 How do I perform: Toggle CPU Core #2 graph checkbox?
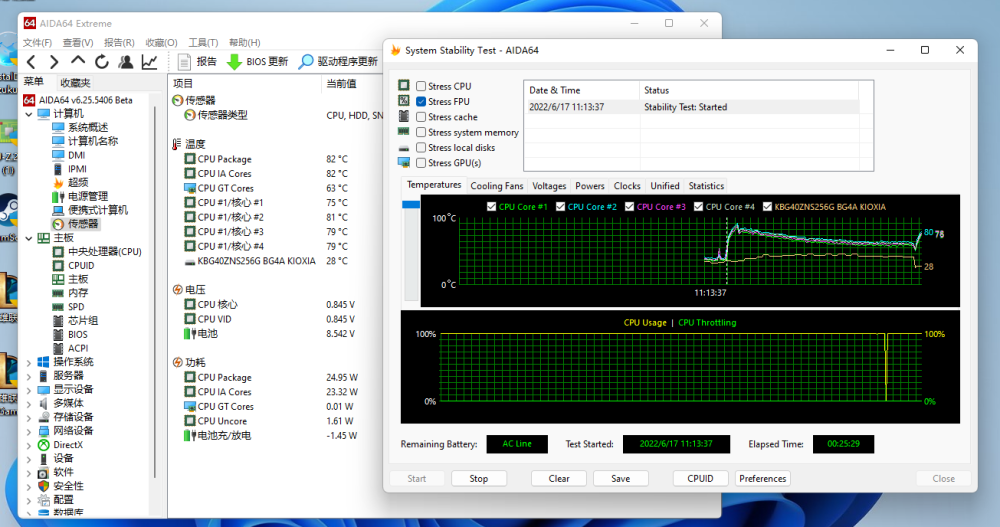[x=560, y=207]
